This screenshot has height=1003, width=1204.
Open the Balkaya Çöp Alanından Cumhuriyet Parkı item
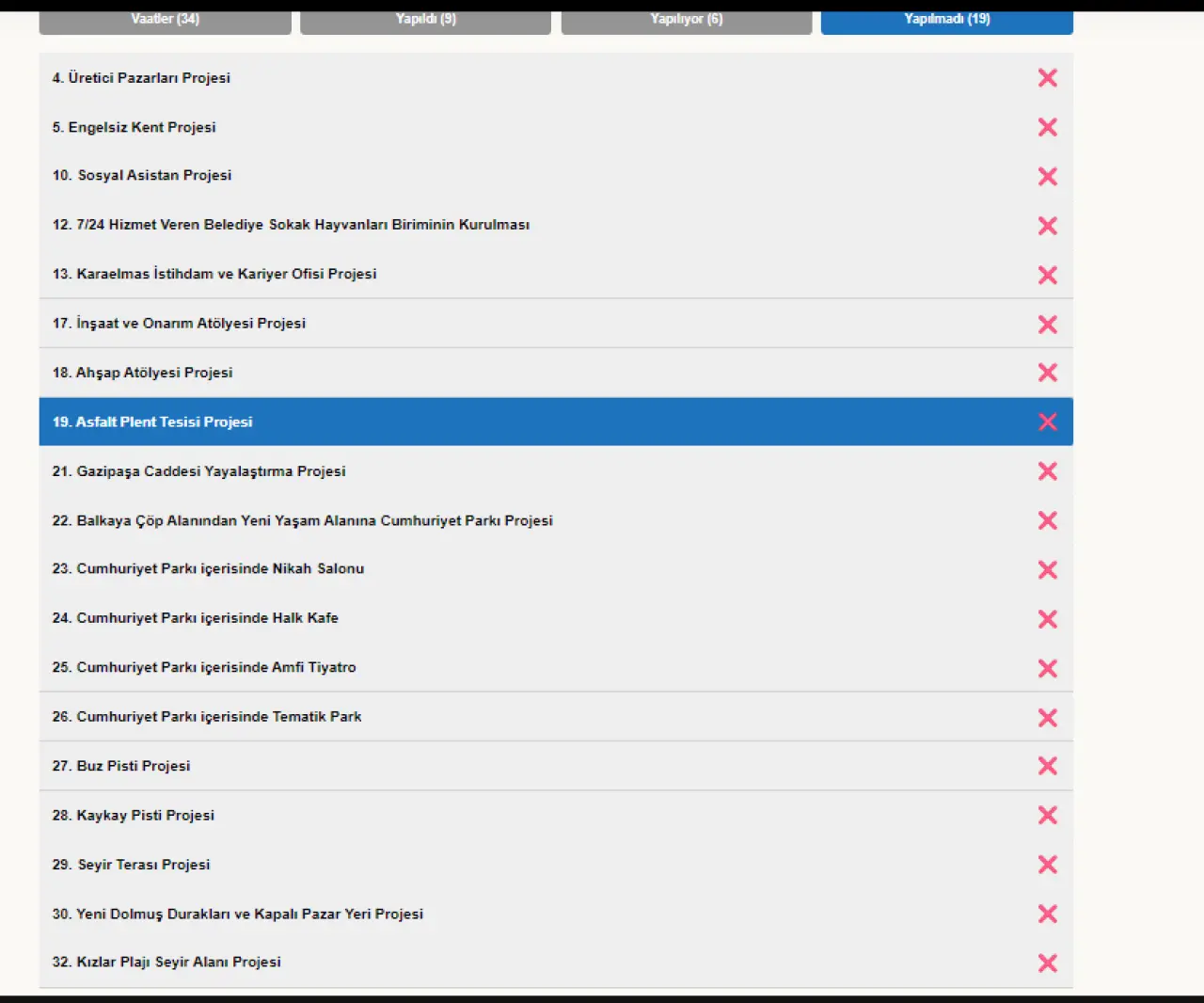point(302,520)
